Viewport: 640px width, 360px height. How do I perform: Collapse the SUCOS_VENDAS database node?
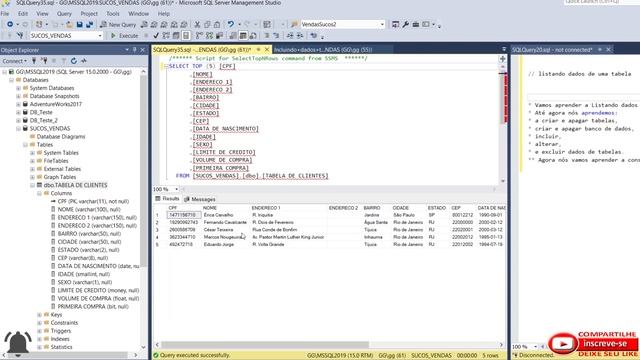click(18, 129)
